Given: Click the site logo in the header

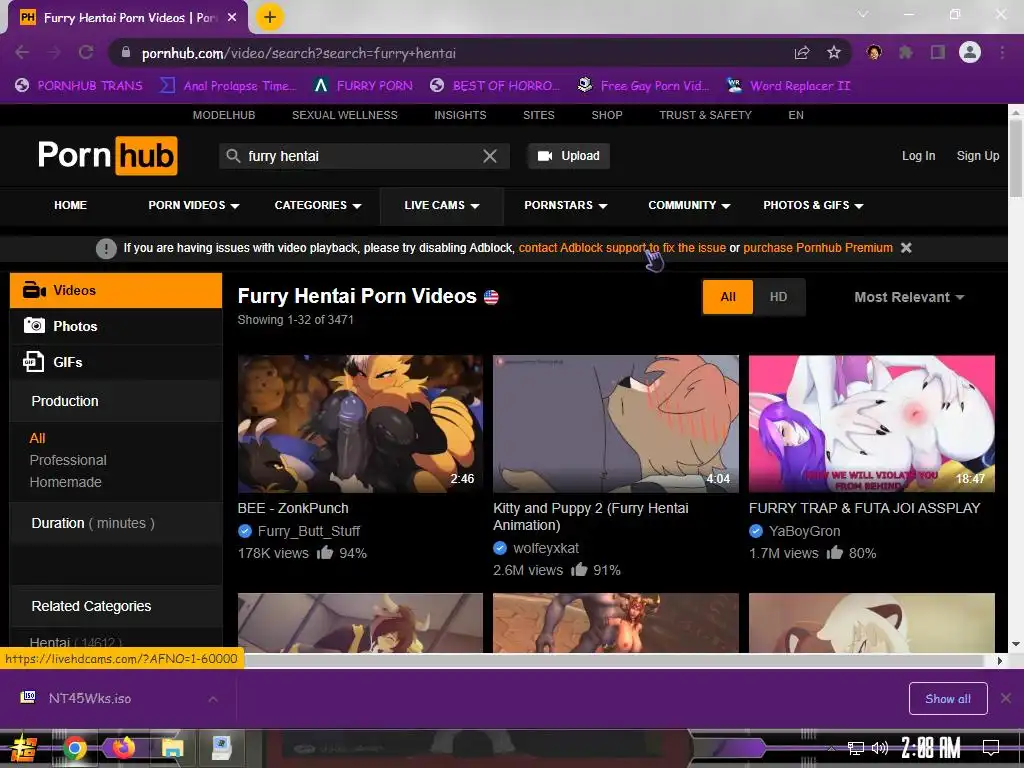Looking at the screenshot, I should (108, 155).
